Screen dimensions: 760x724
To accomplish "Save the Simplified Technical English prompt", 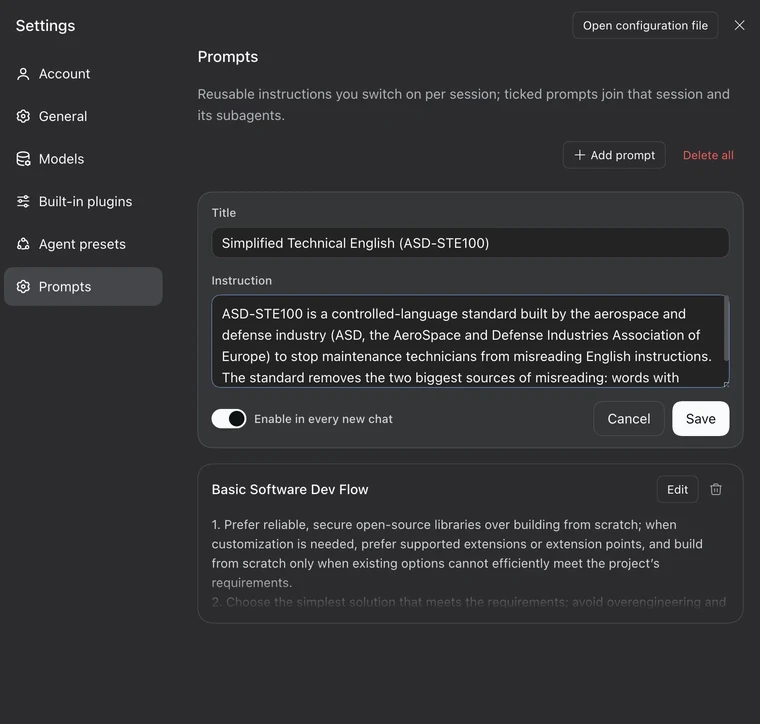I will (700, 419).
